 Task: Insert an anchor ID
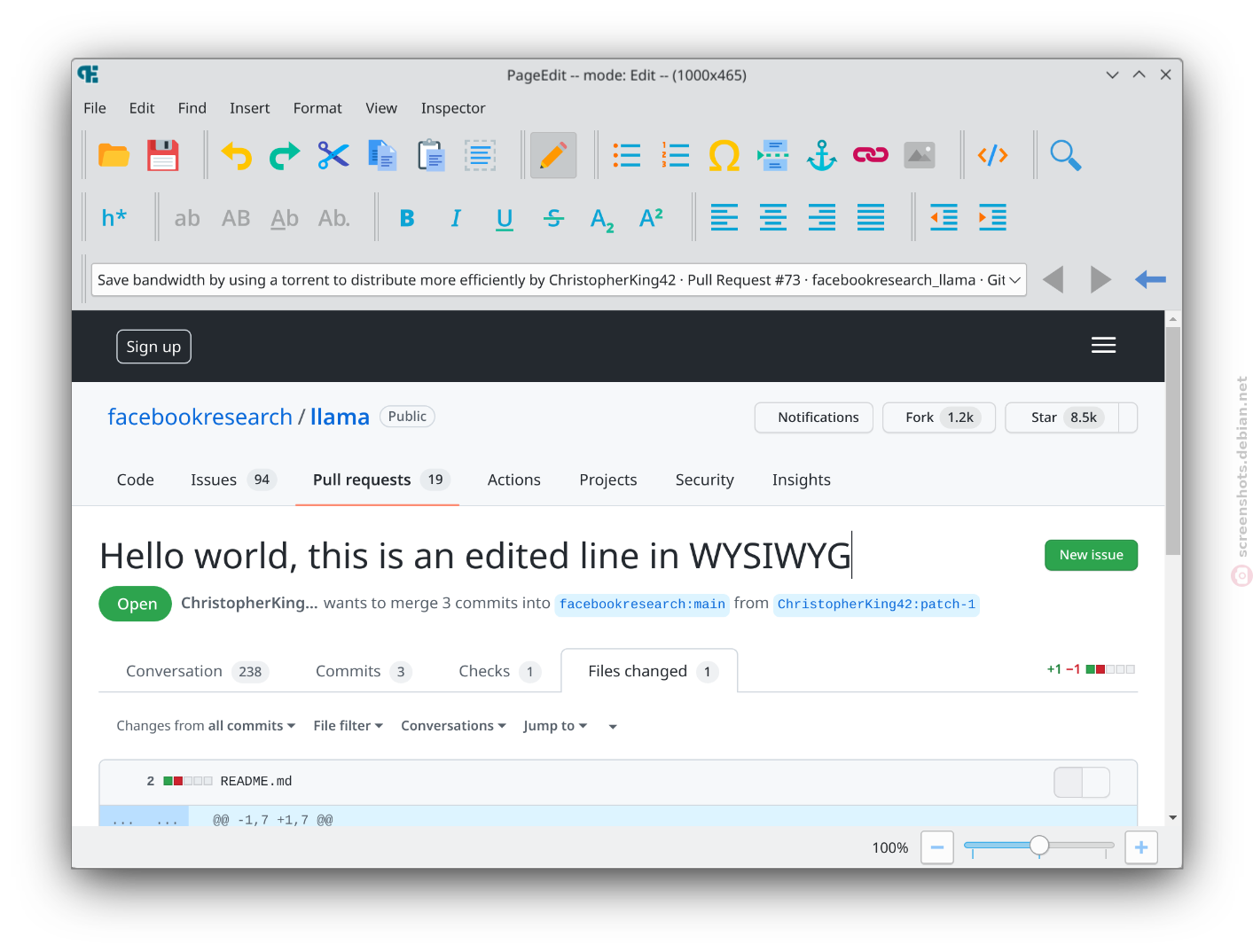[822, 155]
